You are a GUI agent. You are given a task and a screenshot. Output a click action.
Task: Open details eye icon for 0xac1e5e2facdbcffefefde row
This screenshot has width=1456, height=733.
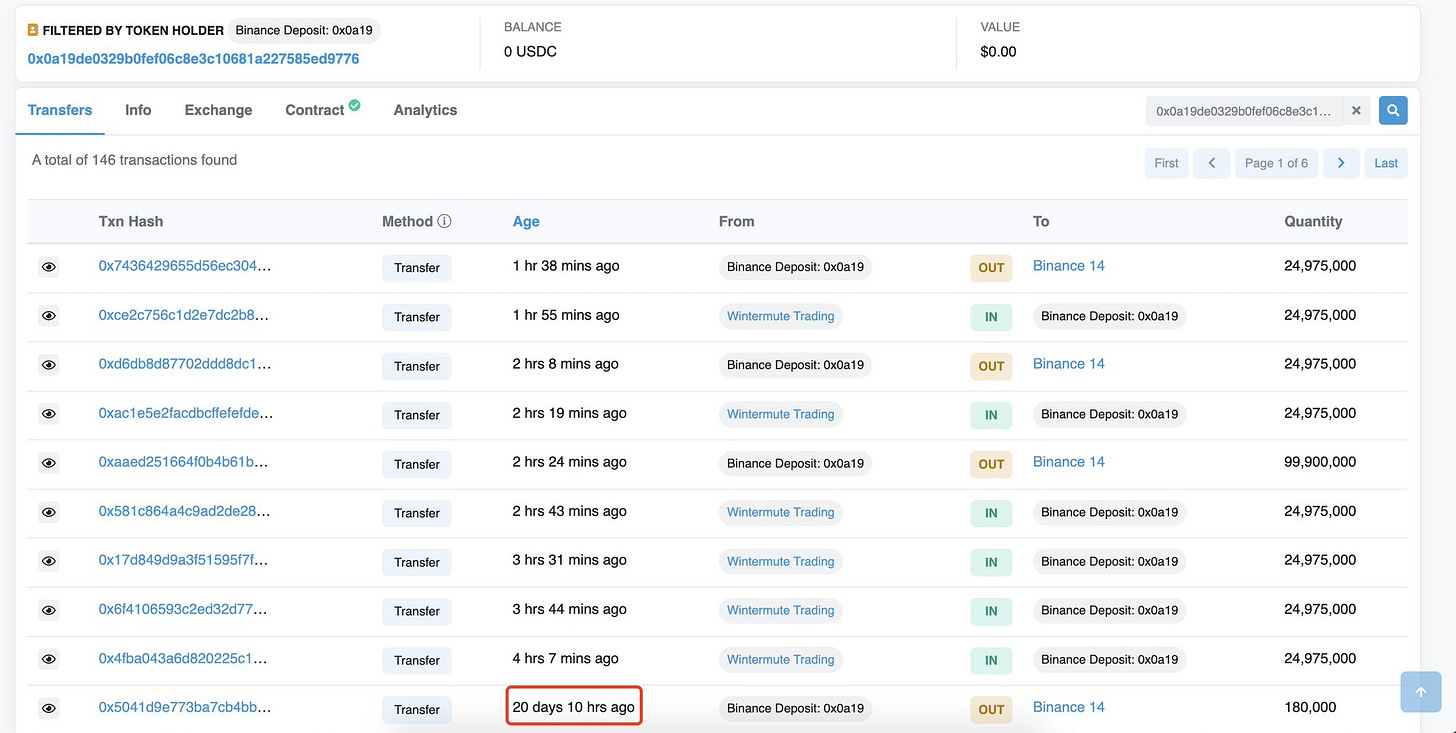click(49, 414)
